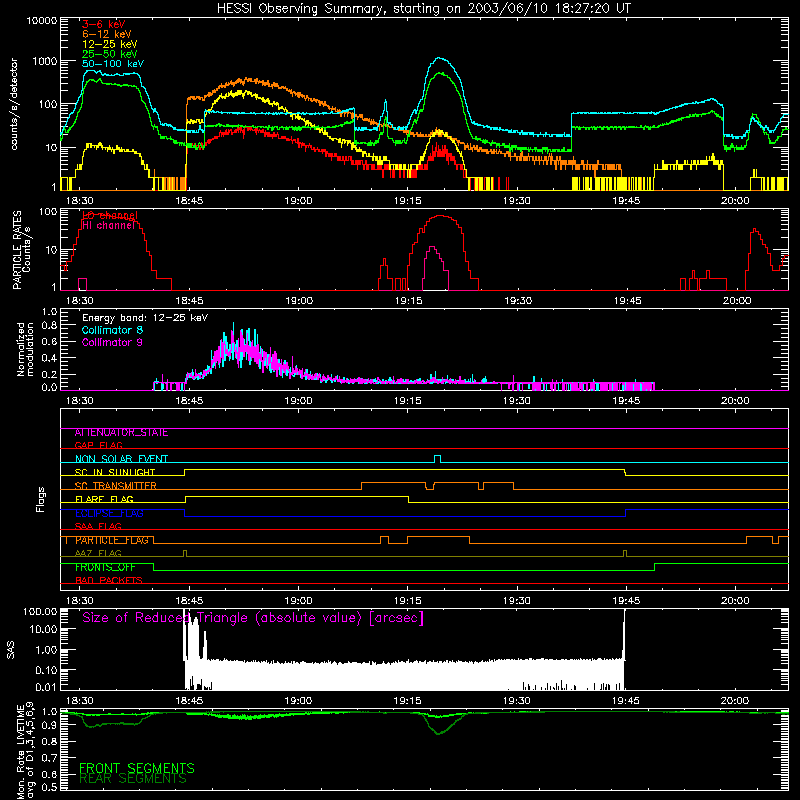Click the BAD_PACKETS flag label
Screen dimensions: 800x800
(108, 581)
